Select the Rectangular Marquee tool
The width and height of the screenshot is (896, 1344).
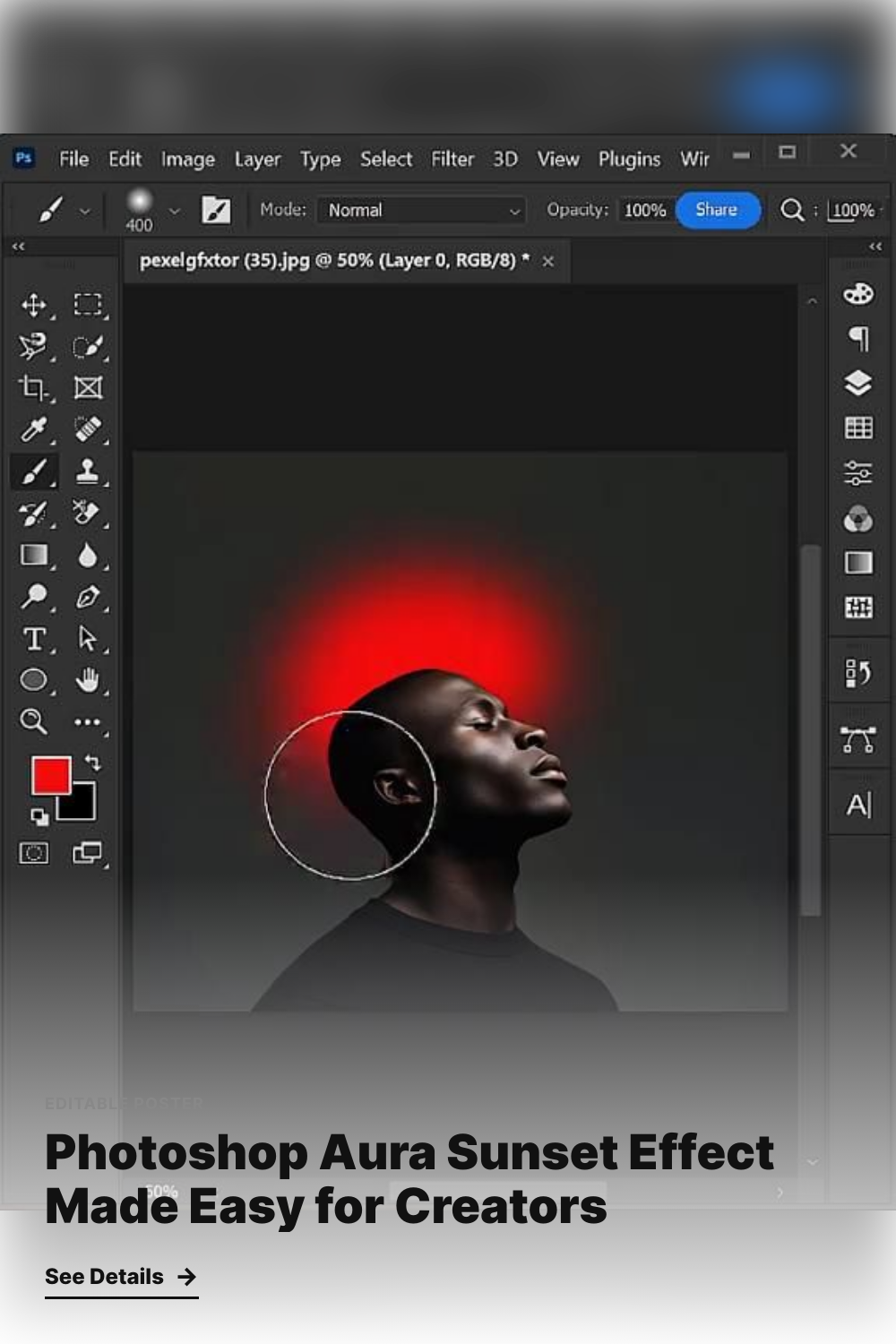point(88,306)
